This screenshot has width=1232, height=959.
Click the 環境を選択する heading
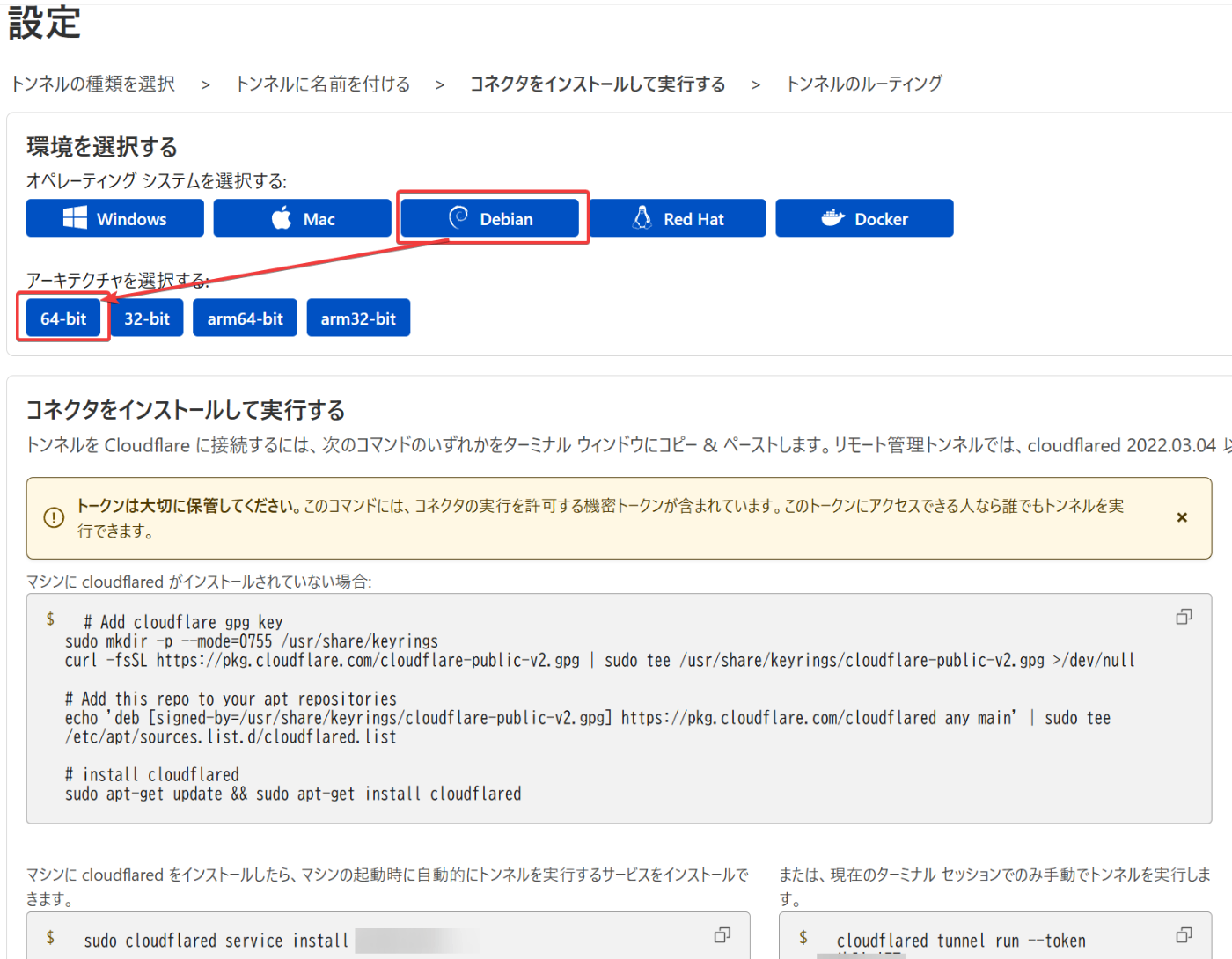point(102,147)
